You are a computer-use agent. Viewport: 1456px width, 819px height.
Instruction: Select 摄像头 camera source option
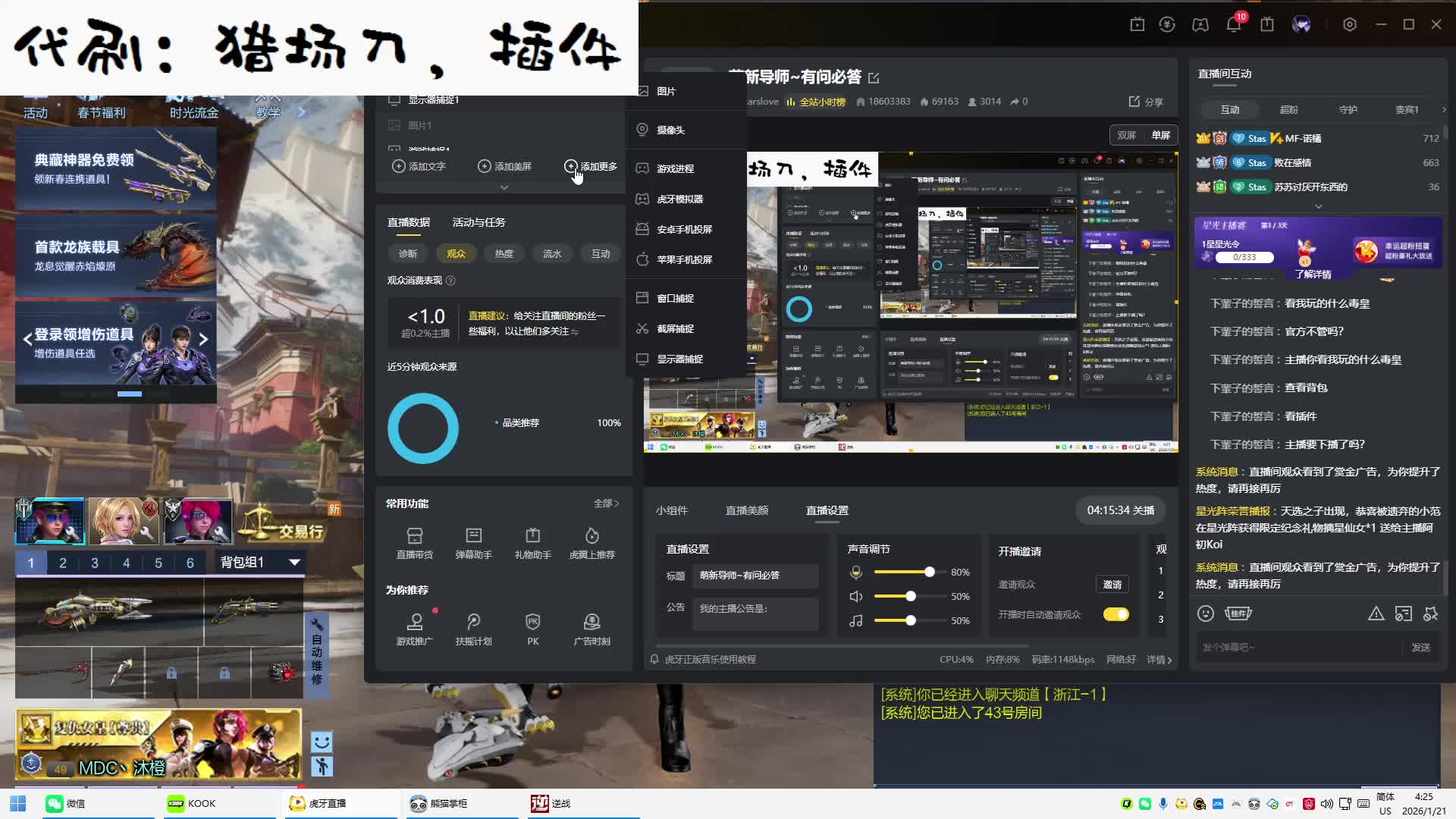[x=670, y=130]
